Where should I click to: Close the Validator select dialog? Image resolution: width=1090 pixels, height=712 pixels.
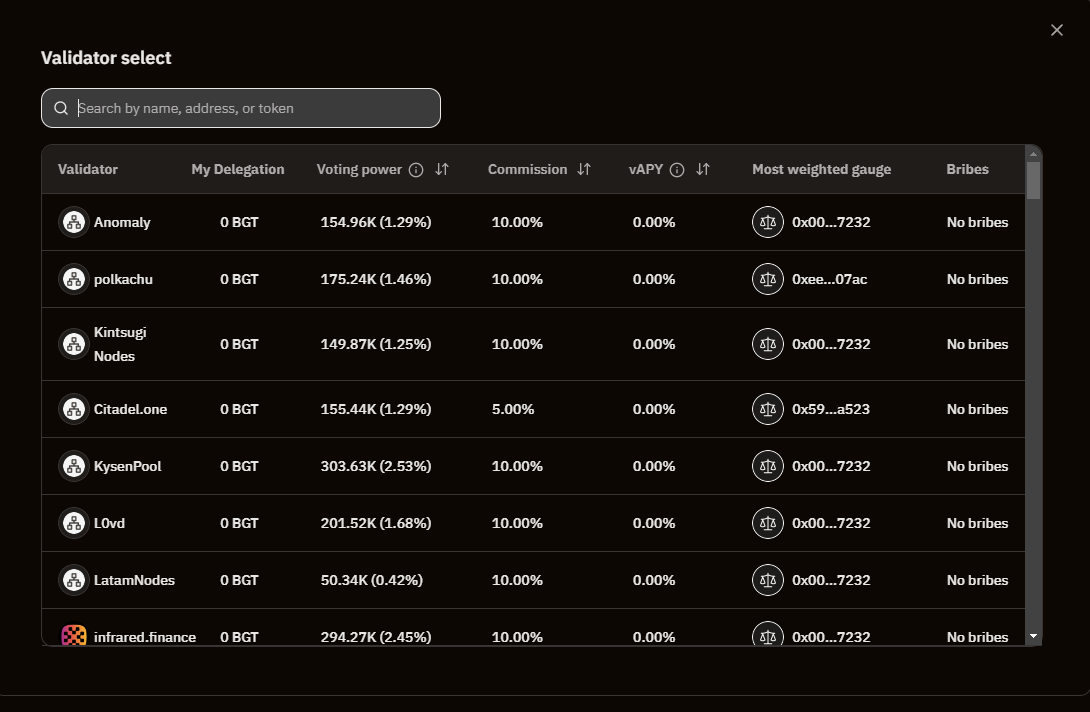click(x=1057, y=30)
